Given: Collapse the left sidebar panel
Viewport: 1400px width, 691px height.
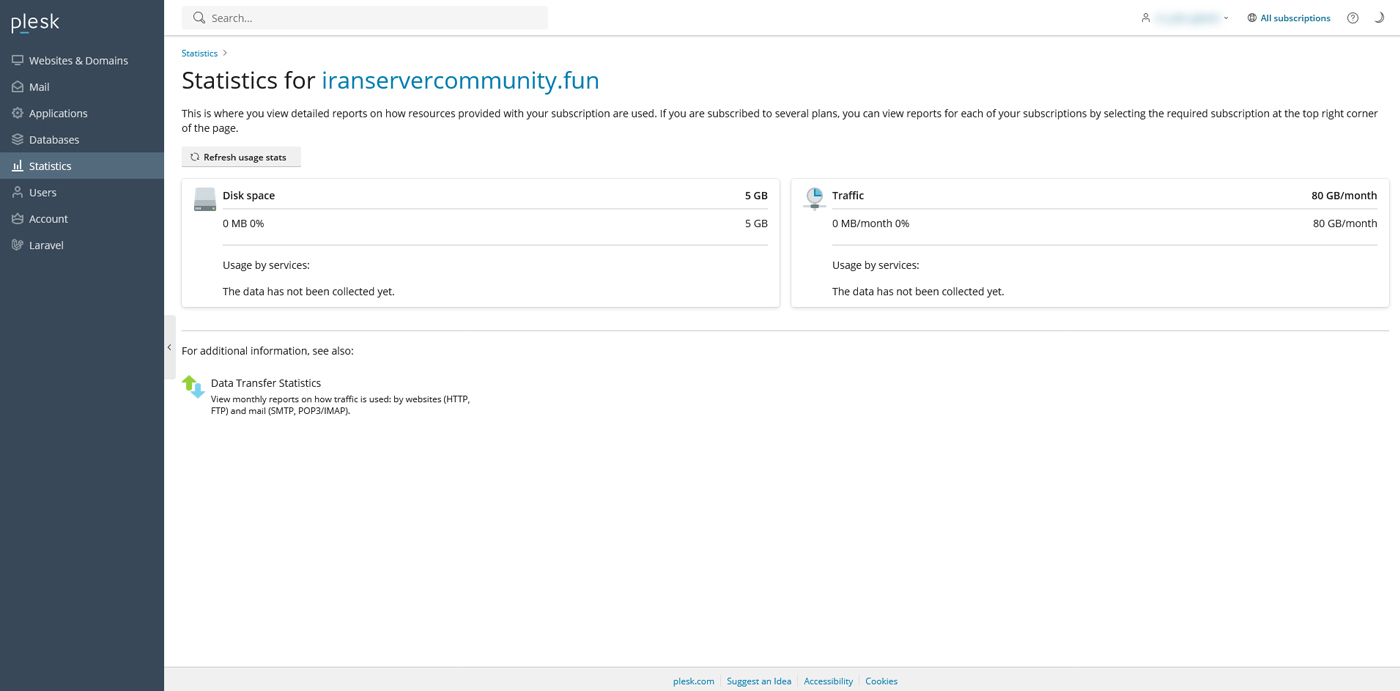Looking at the screenshot, I should click(x=169, y=347).
